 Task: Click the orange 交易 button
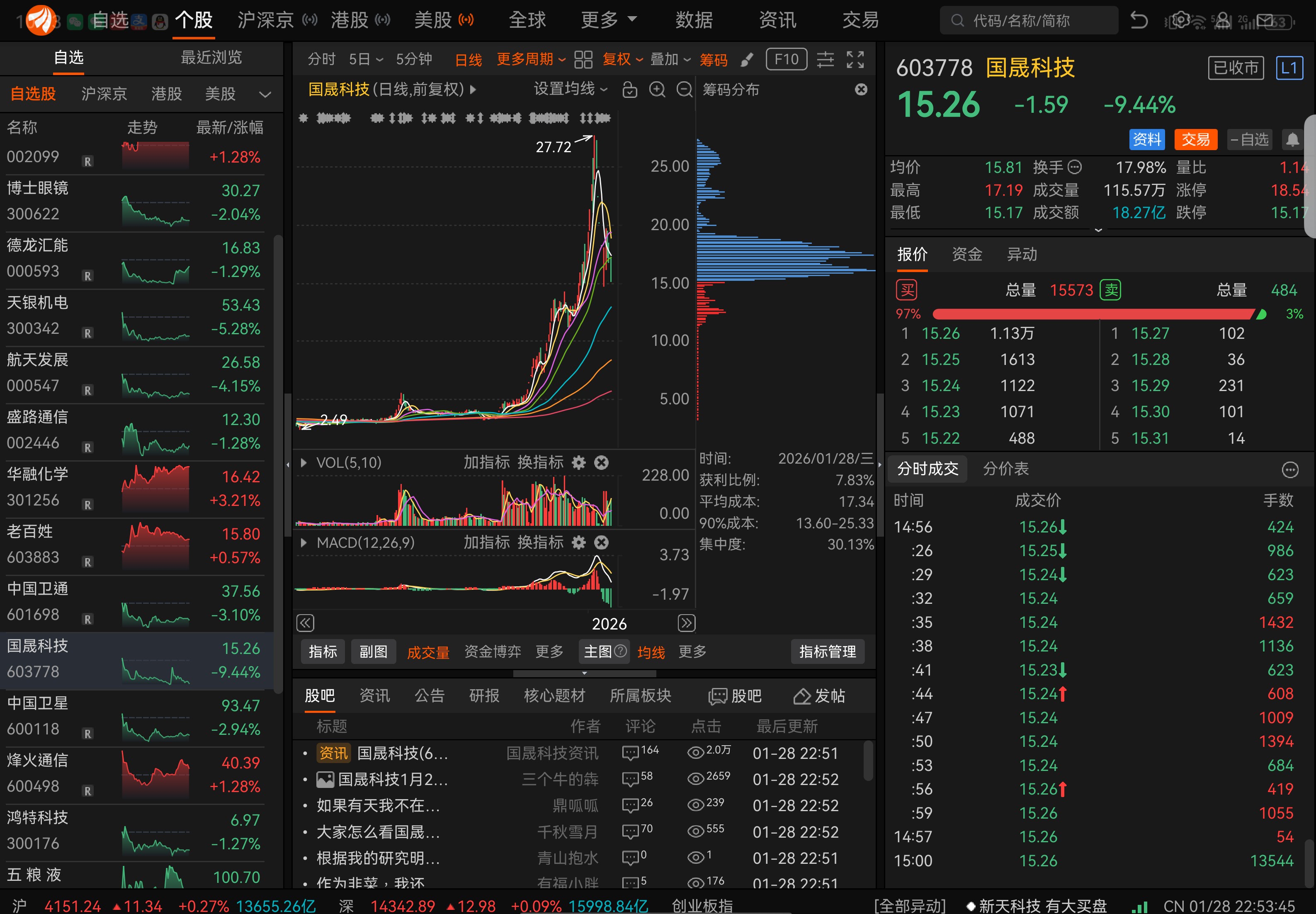point(1195,140)
